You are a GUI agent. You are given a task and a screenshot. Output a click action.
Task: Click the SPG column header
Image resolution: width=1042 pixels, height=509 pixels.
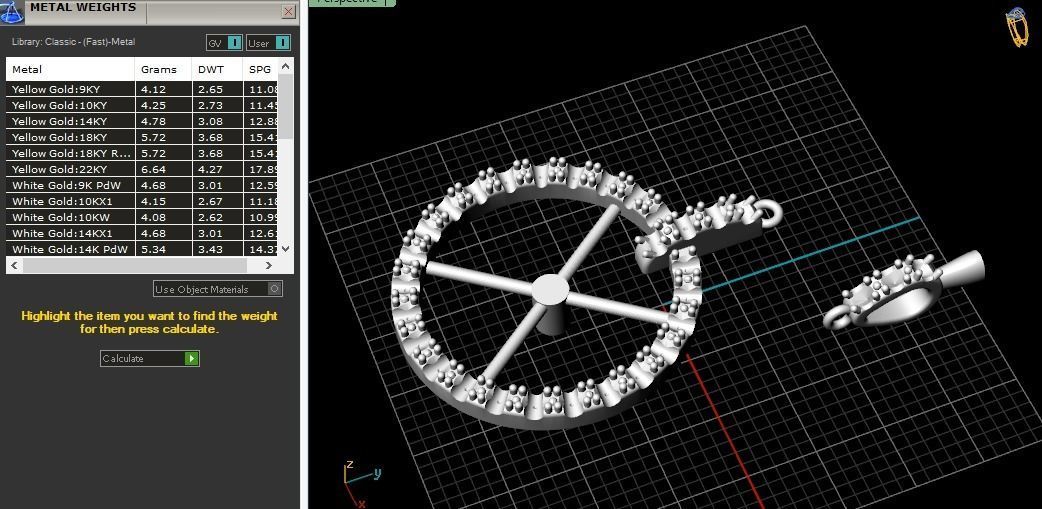coord(260,69)
